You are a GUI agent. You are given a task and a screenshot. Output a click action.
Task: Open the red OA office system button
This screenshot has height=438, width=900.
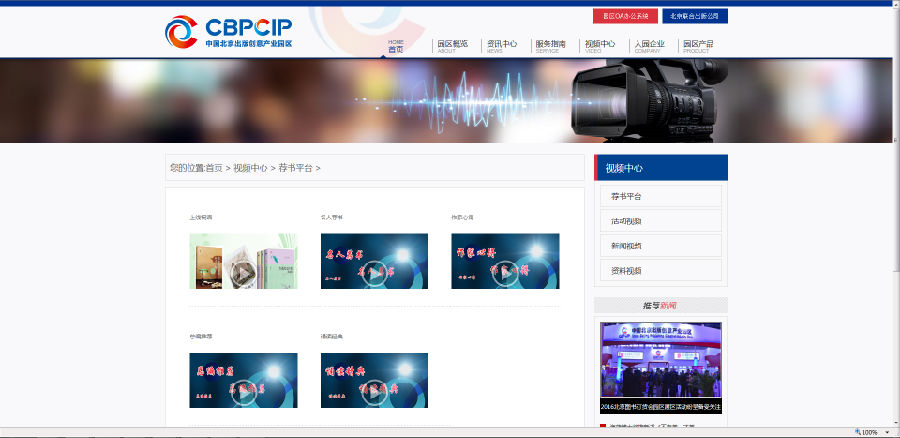[x=625, y=16]
